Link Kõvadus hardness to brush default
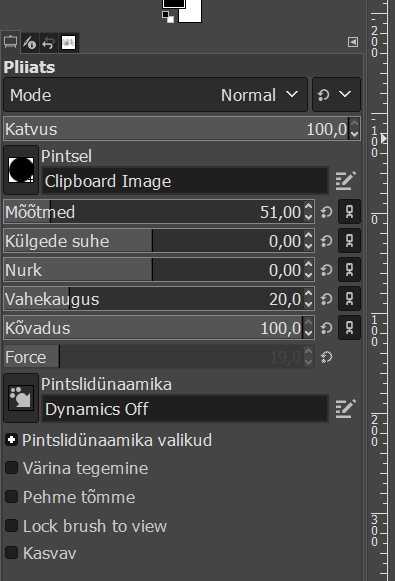Image resolution: width=395 pixels, height=581 pixels. [x=349, y=328]
